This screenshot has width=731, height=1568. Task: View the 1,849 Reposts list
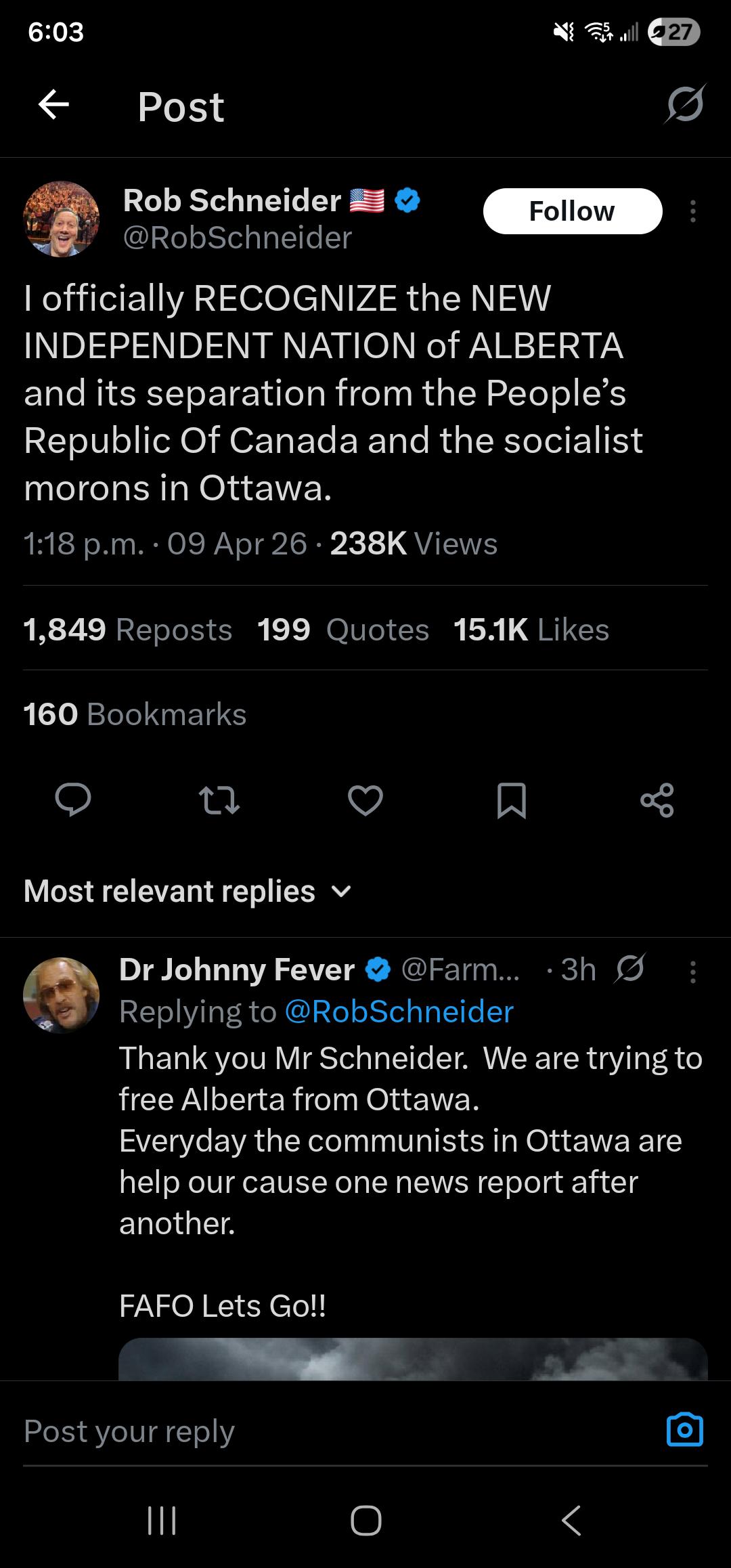(127, 630)
